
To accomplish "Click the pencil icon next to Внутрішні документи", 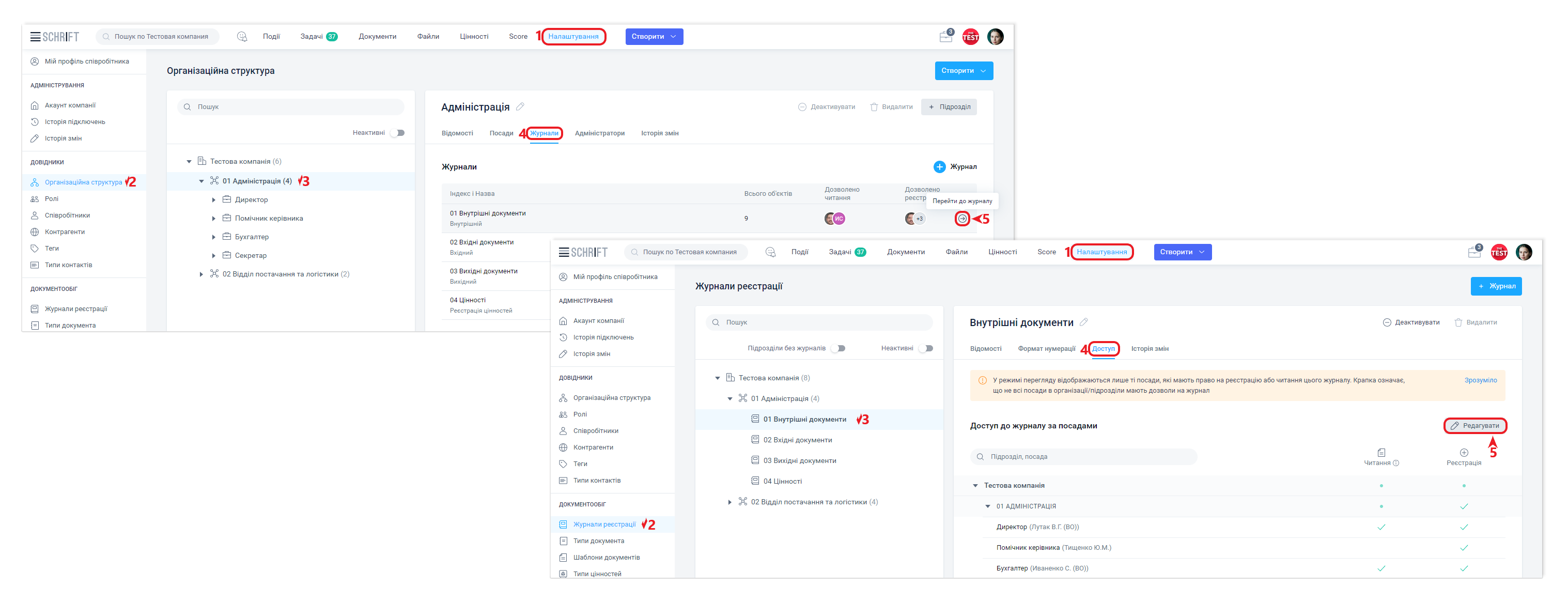I will [x=1083, y=322].
